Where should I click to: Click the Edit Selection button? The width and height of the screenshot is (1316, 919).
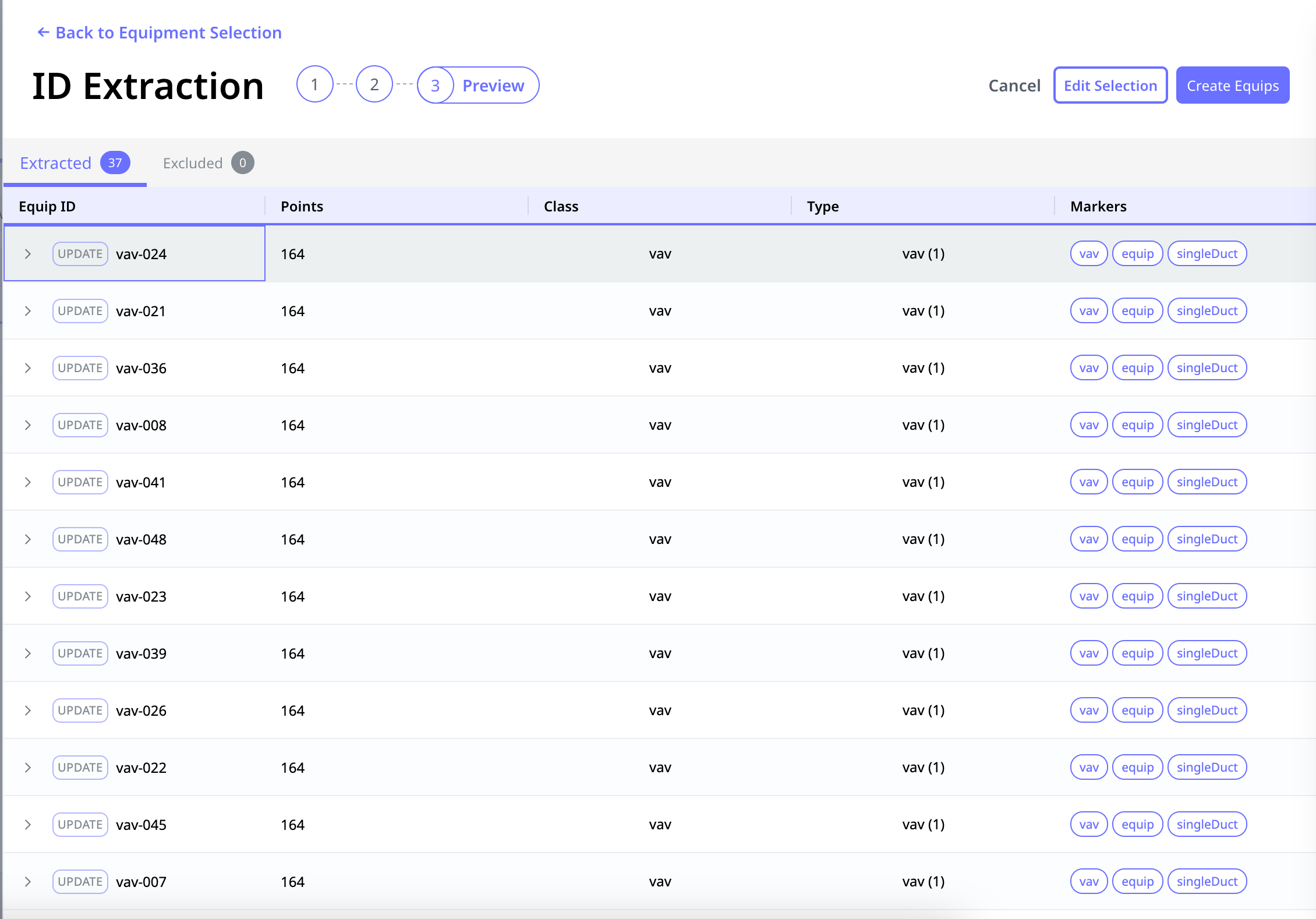pyautogui.click(x=1110, y=86)
